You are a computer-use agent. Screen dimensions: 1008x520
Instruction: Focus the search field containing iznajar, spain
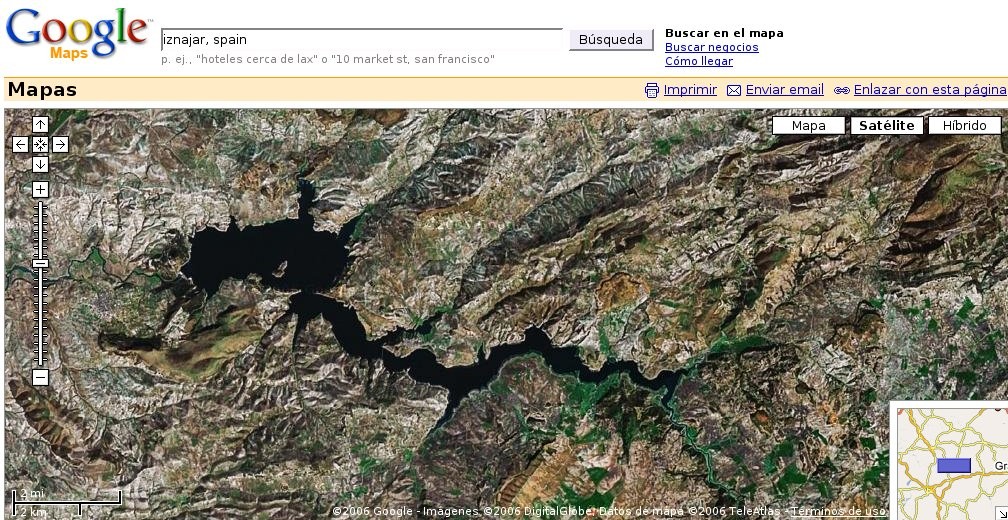pyautogui.click(x=362, y=40)
